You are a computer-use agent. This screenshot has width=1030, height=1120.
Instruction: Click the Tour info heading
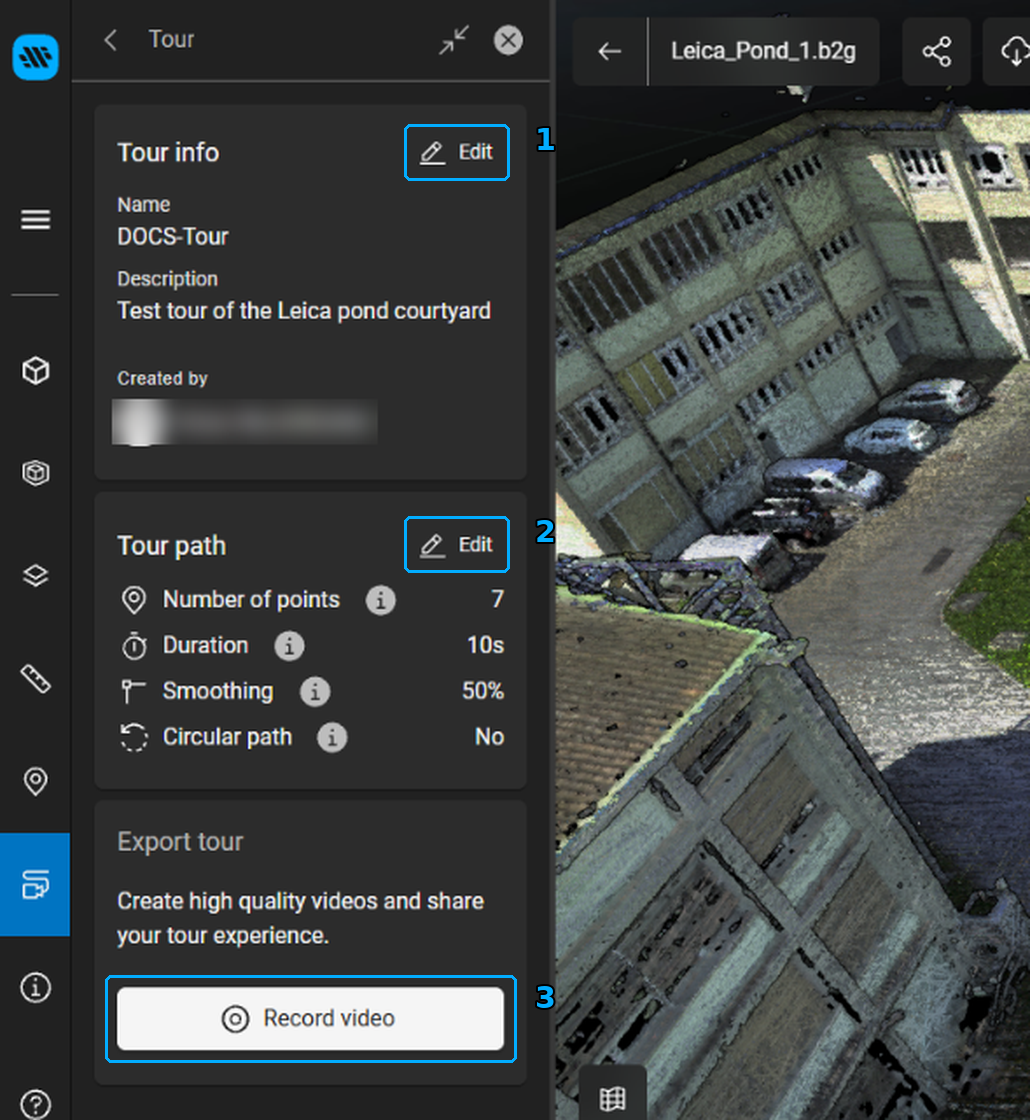(x=168, y=152)
